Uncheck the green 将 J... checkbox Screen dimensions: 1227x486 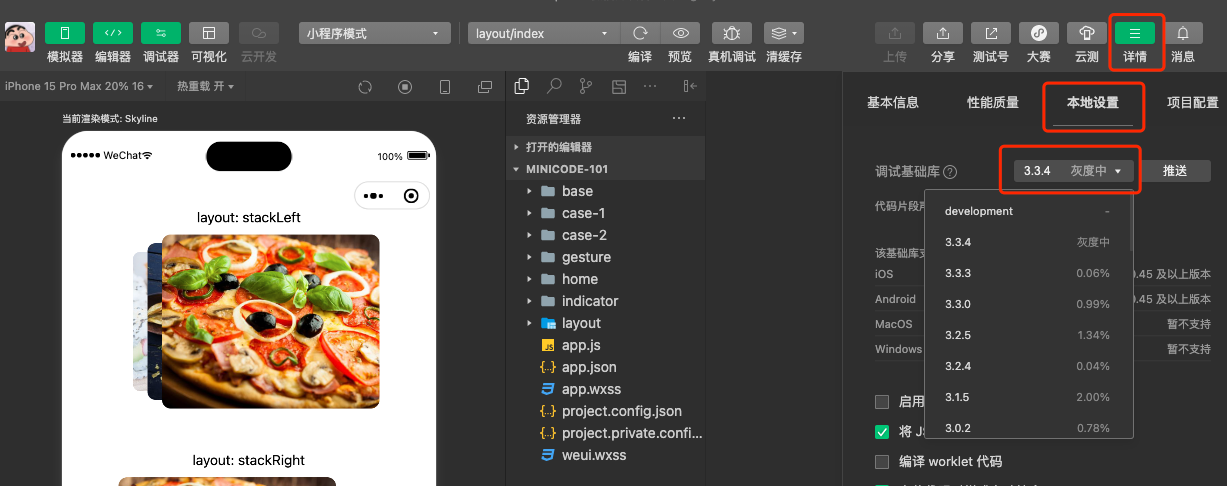pyautogui.click(x=882, y=432)
